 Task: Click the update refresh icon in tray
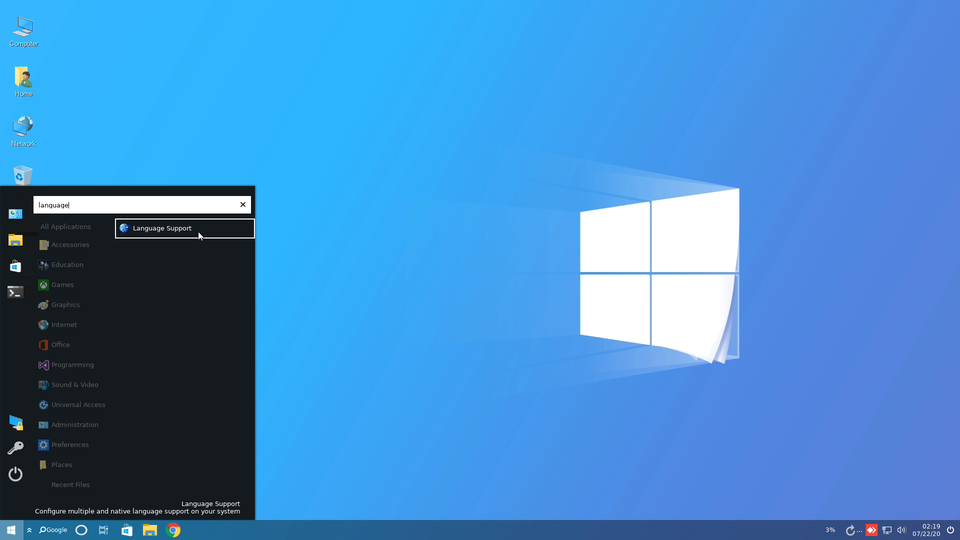(x=850, y=530)
